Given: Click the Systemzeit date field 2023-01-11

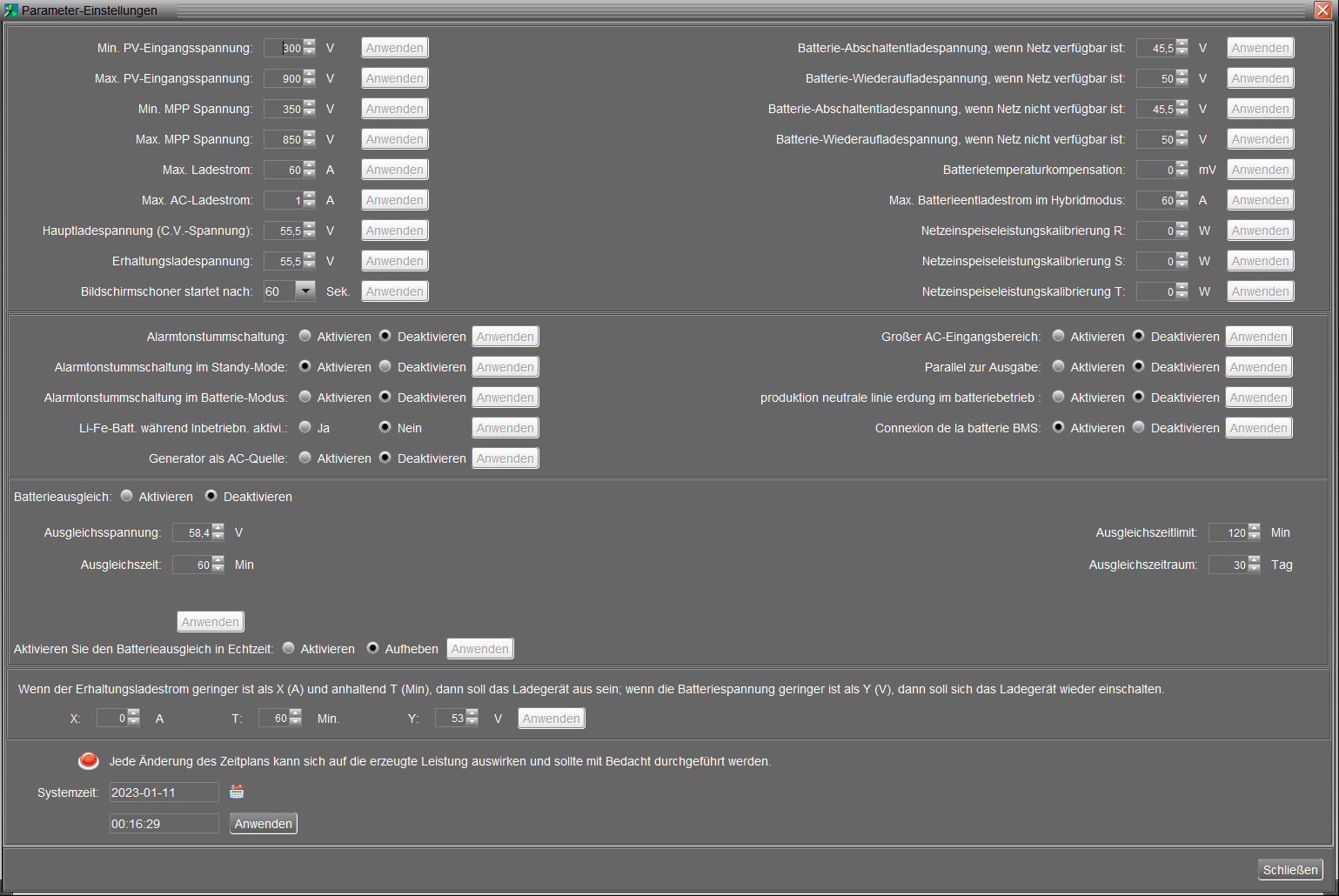Looking at the screenshot, I should 164,792.
